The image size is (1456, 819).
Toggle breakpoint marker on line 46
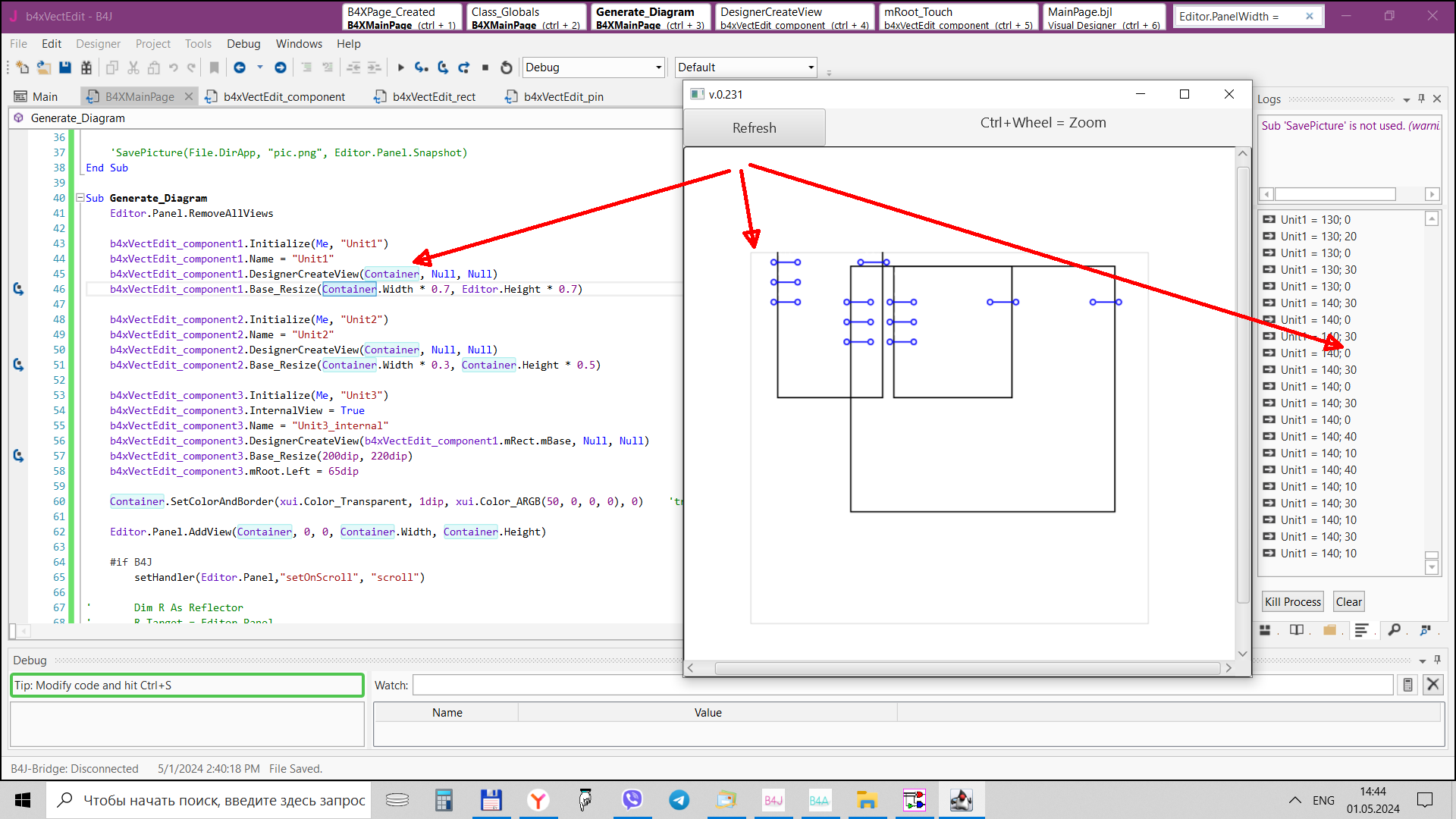[x=18, y=289]
